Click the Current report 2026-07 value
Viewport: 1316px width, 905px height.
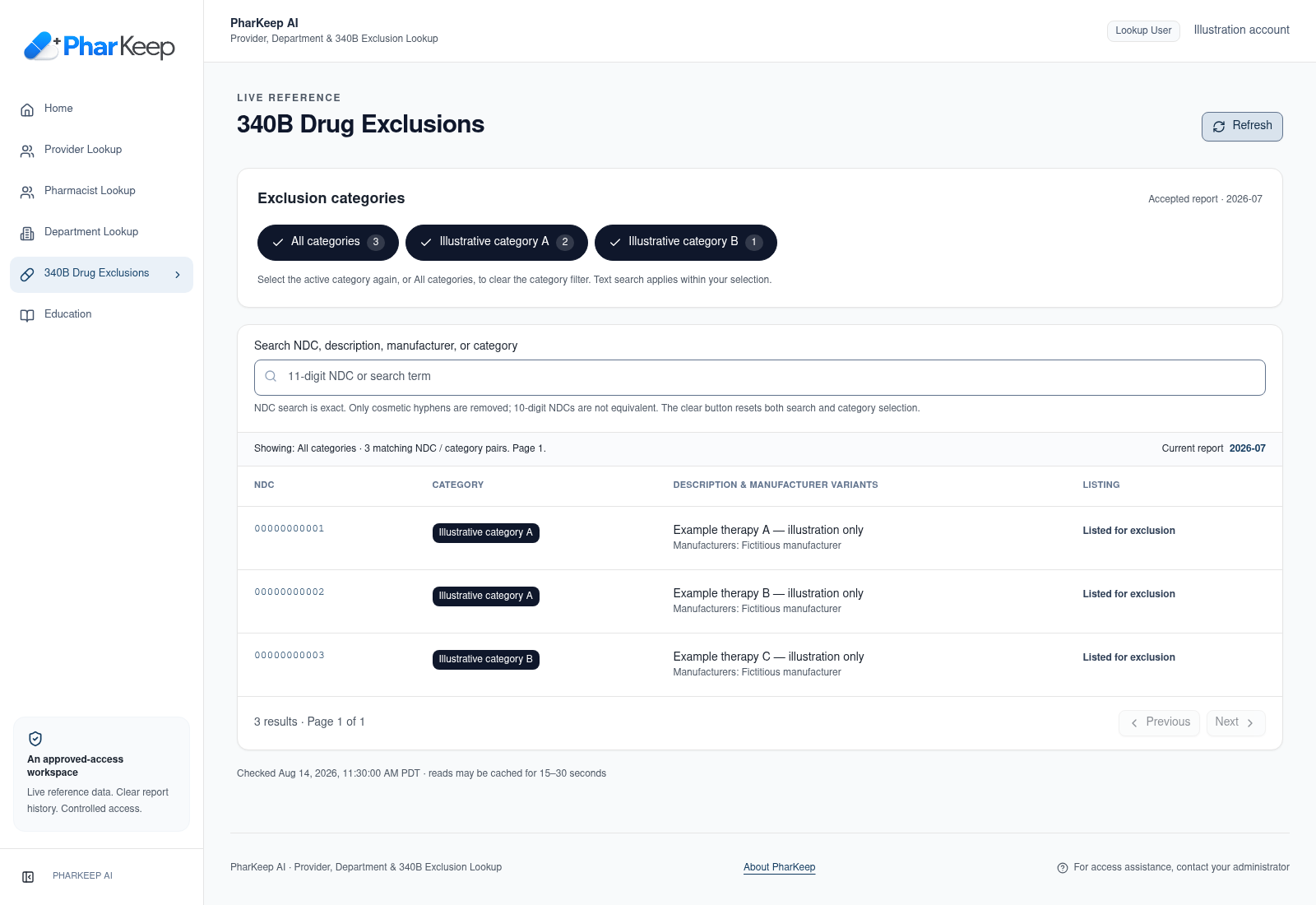pyautogui.click(x=1248, y=448)
